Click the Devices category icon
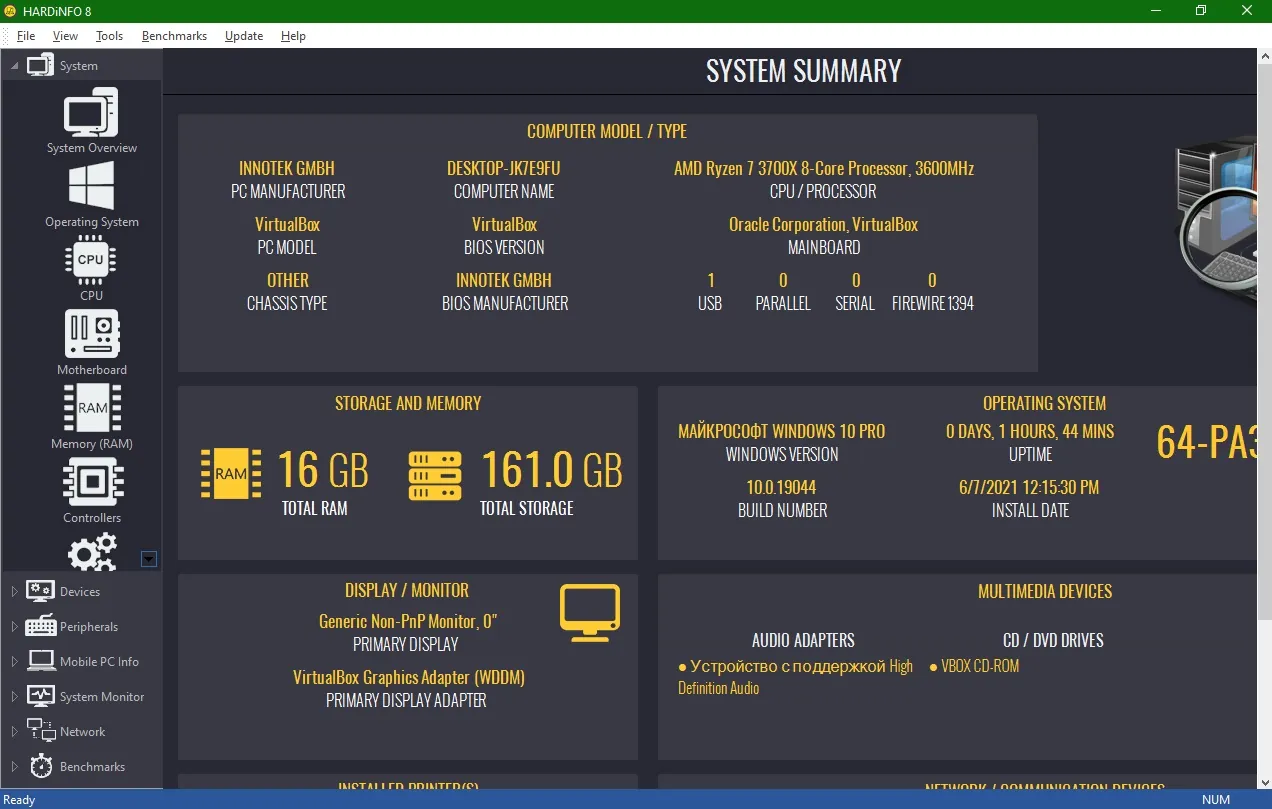The height and width of the screenshot is (809, 1272). pos(40,591)
